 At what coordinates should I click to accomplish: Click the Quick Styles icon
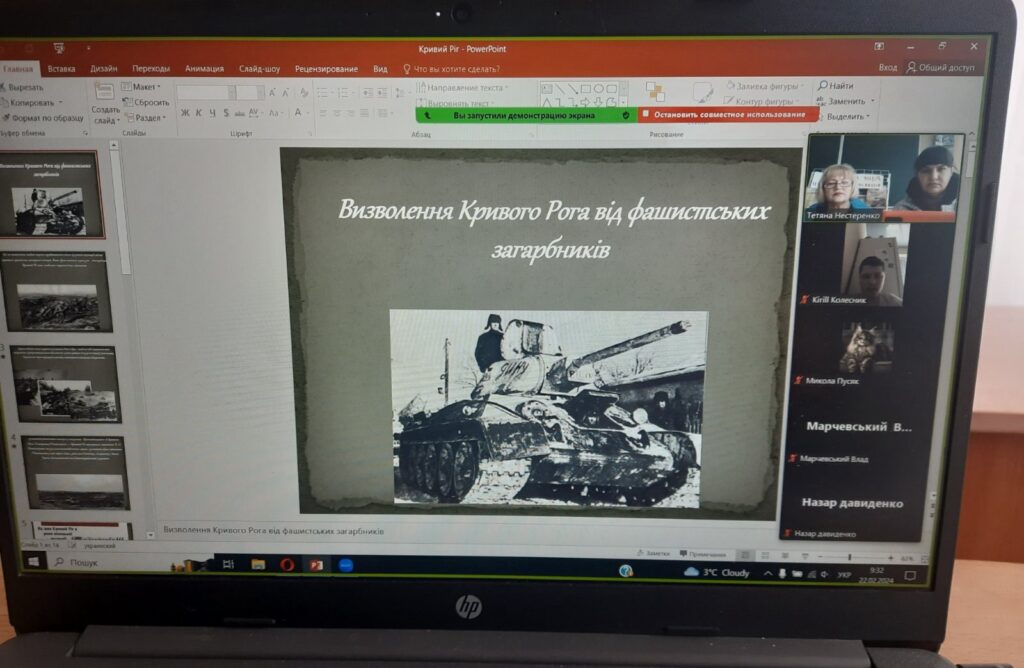coord(702,92)
